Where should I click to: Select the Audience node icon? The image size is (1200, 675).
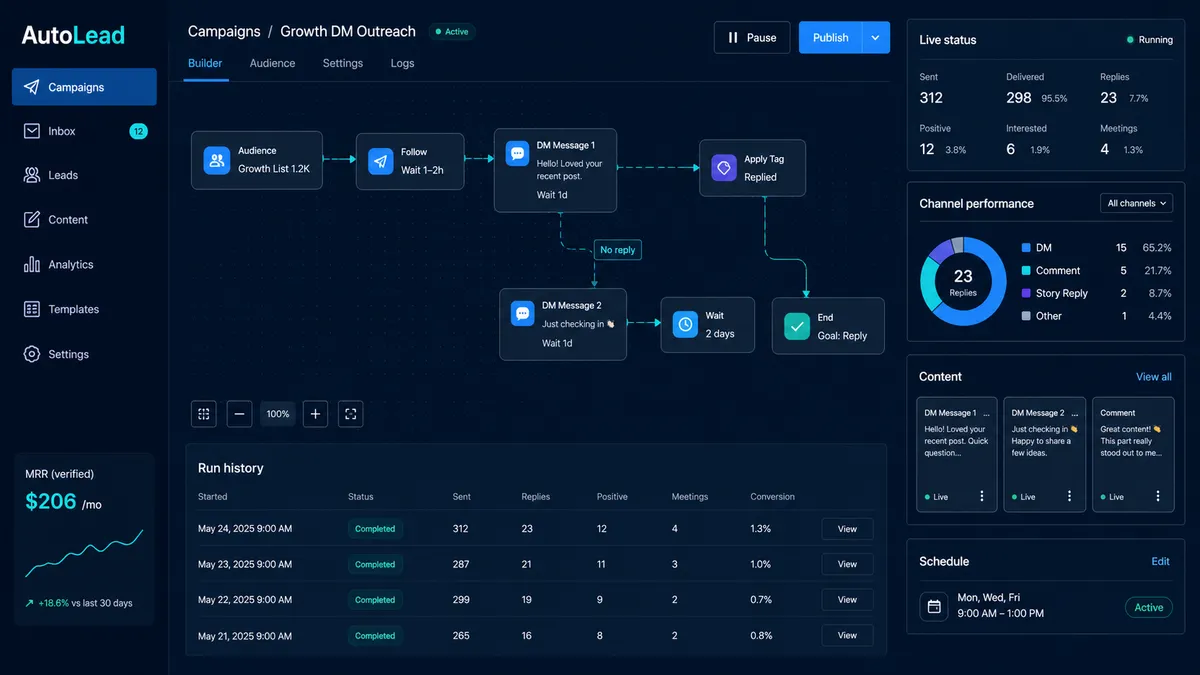(x=217, y=161)
